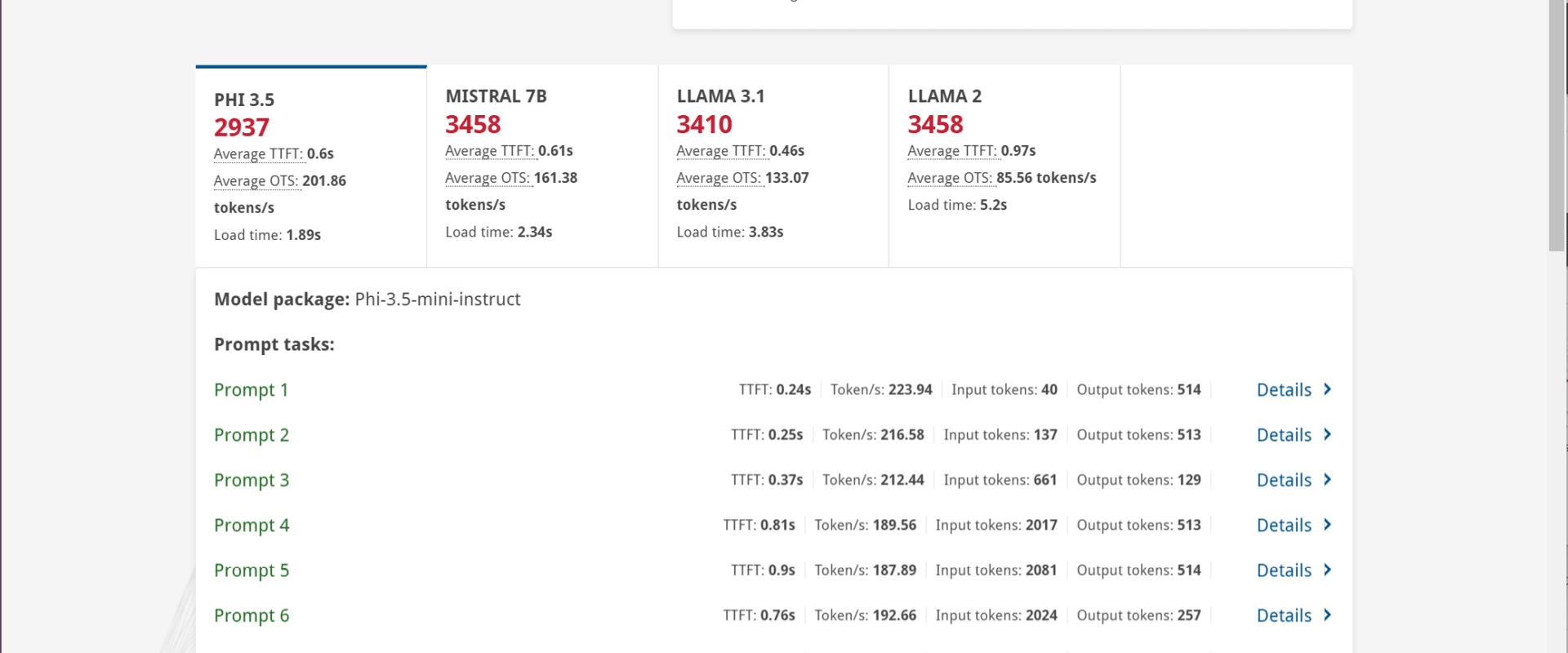Click the Average OTS label under PHI 3.5
Image resolution: width=1568 pixels, height=653 pixels.
coord(256,180)
